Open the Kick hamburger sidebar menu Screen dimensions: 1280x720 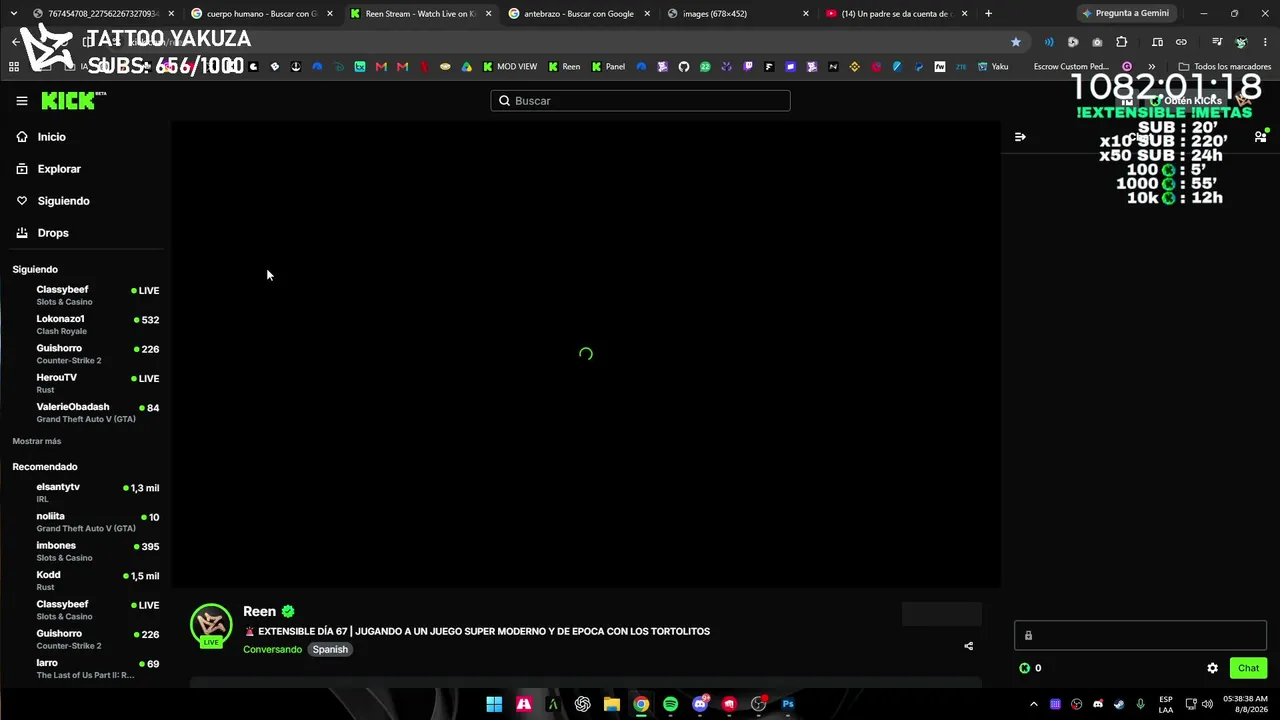click(x=22, y=101)
